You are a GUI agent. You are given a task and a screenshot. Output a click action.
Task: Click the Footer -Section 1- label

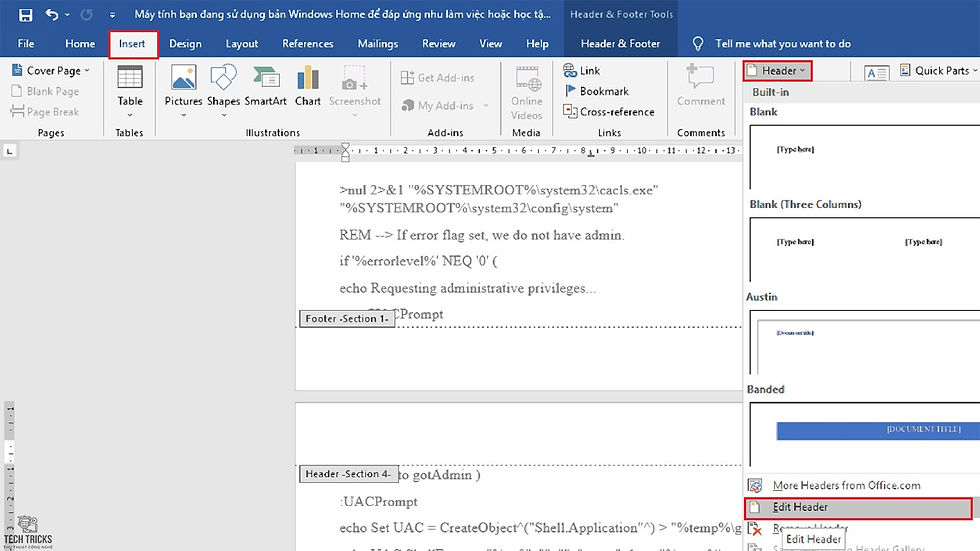point(346,319)
